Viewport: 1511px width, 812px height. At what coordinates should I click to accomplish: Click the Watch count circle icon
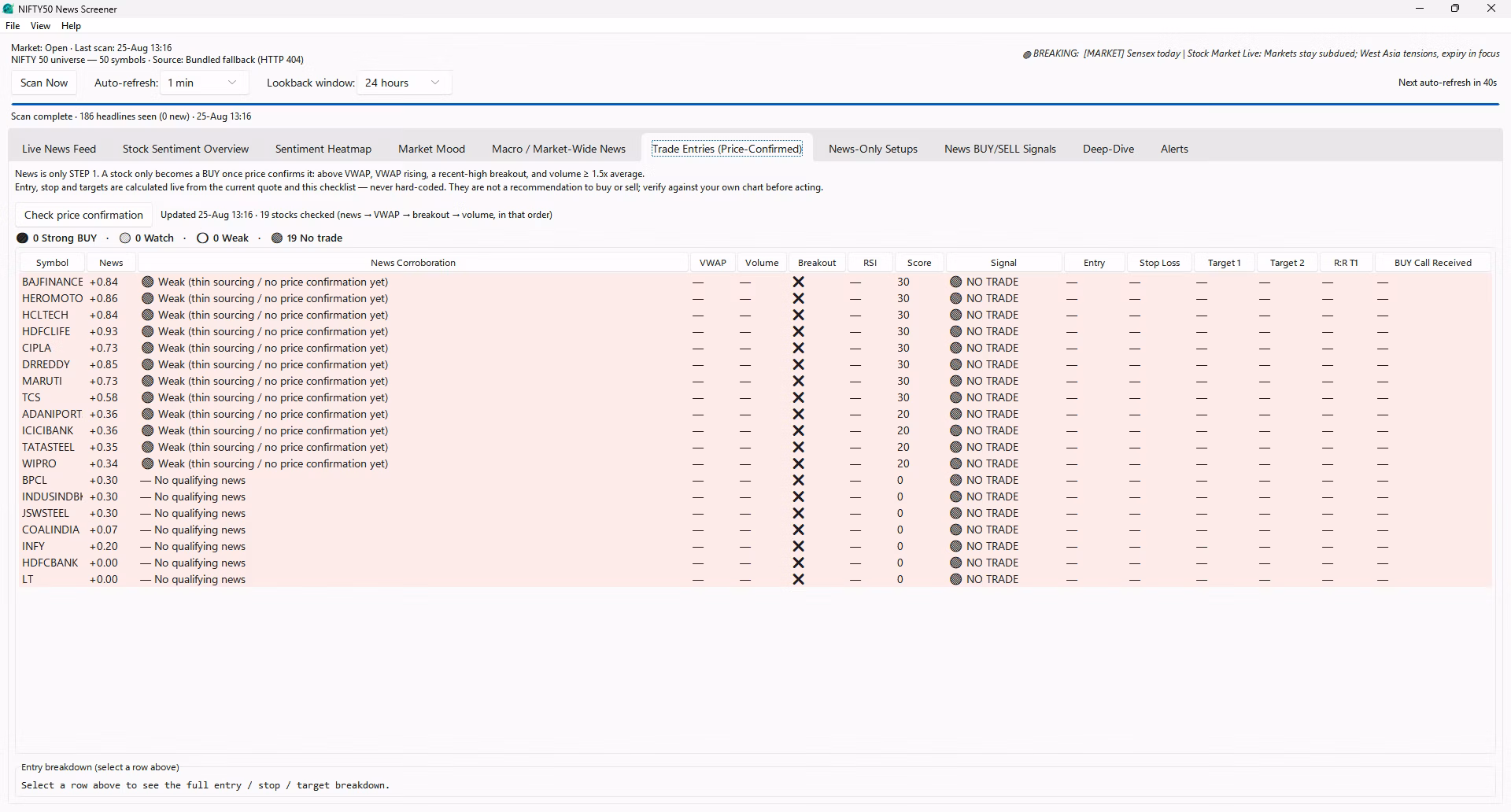pyautogui.click(x=125, y=238)
